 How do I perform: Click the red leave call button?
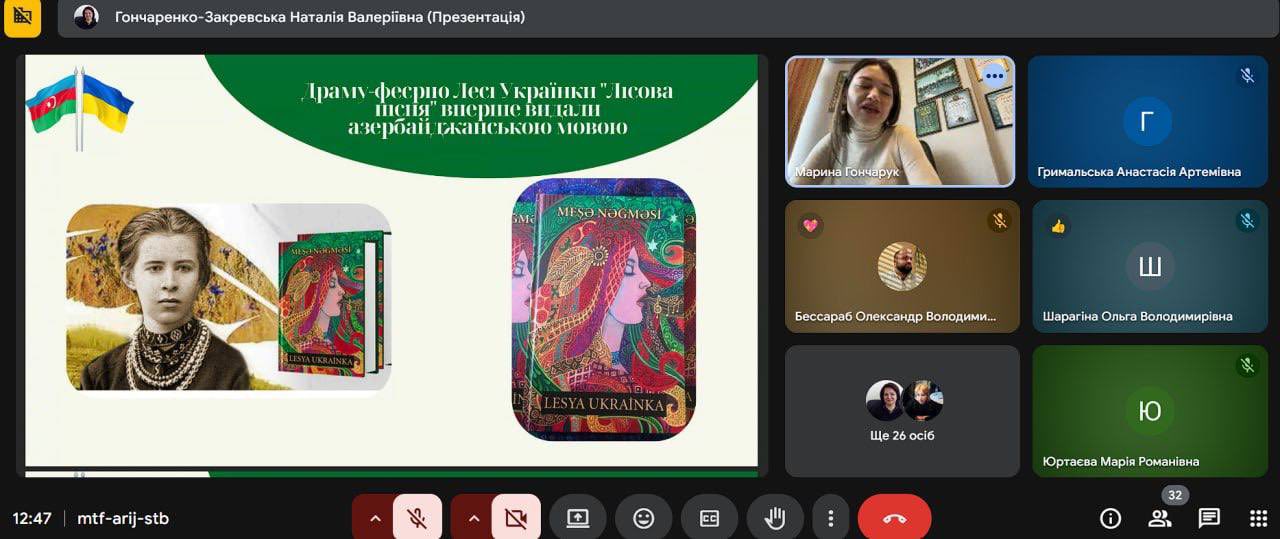pyautogui.click(x=894, y=518)
